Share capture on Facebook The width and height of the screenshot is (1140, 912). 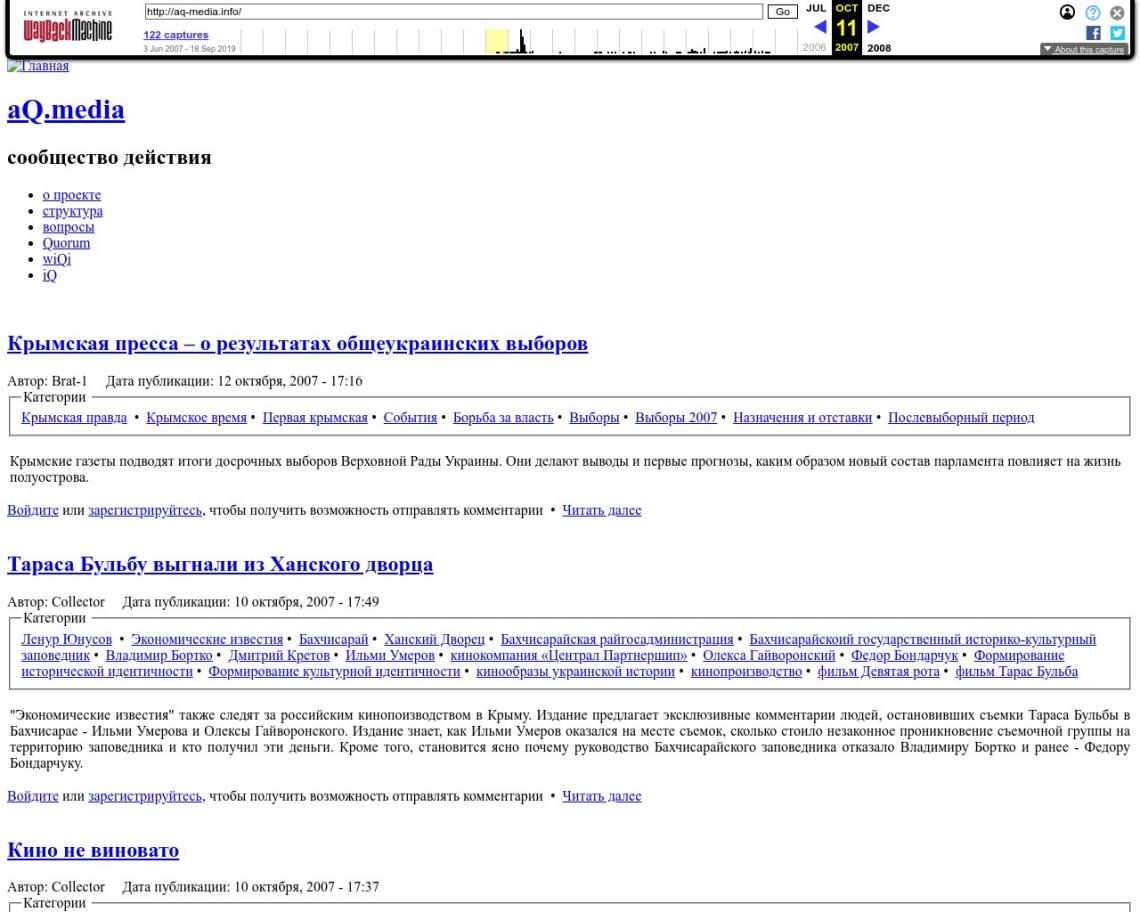point(1093,33)
